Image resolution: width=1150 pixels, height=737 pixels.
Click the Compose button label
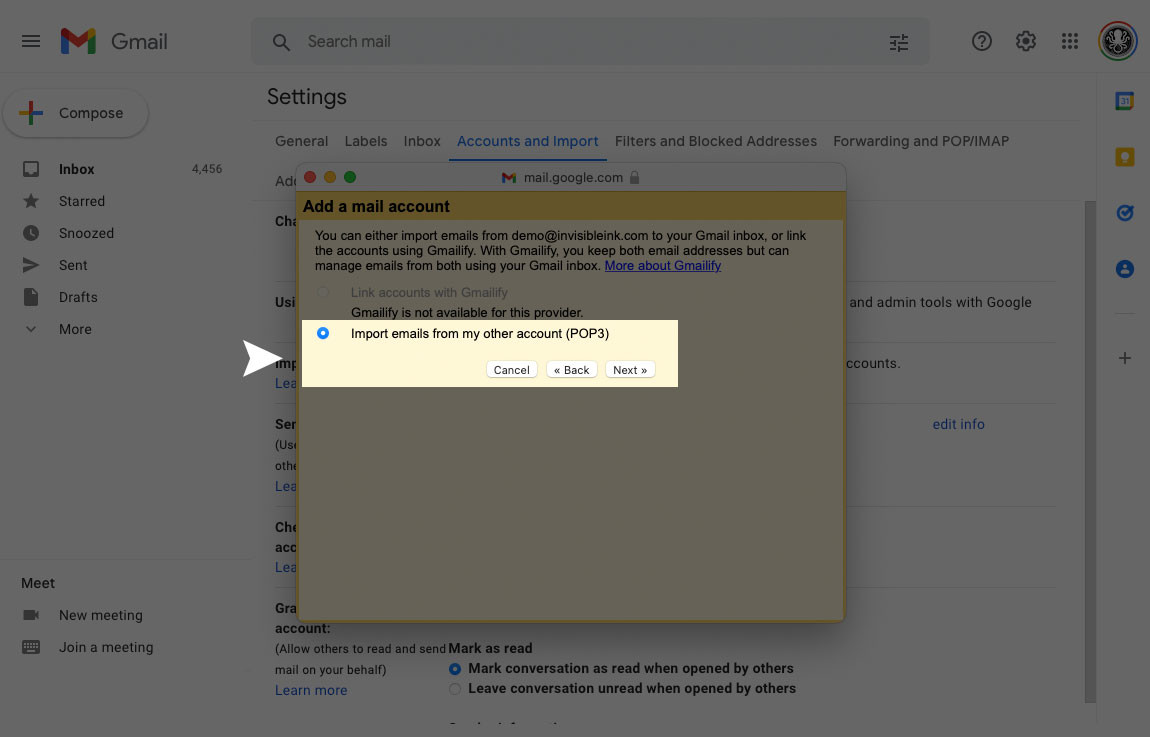click(x=91, y=113)
